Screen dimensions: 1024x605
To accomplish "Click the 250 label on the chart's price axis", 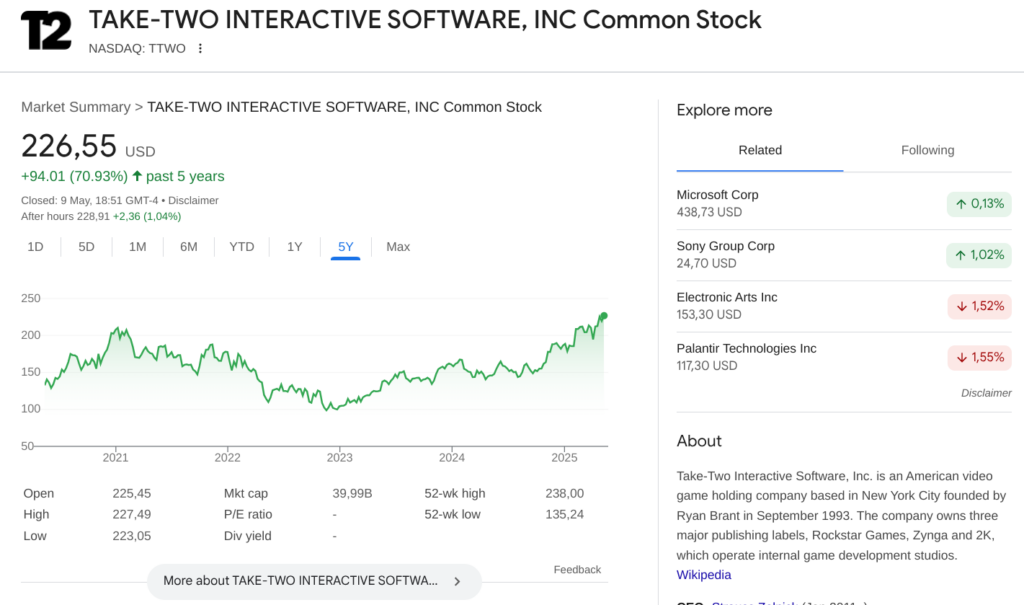I will click(x=31, y=298).
